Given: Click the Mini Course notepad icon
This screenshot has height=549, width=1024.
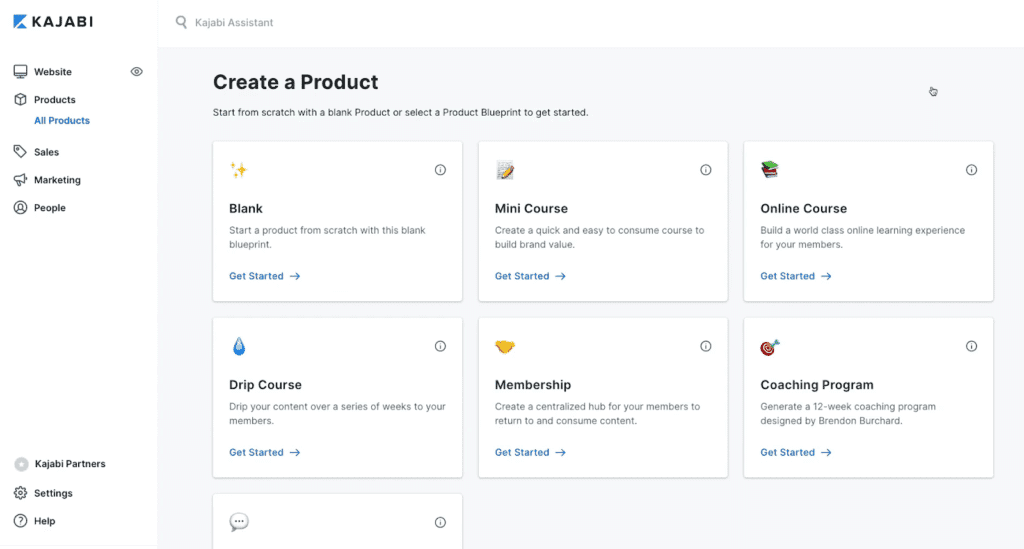Looking at the screenshot, I should click(504, 170).
